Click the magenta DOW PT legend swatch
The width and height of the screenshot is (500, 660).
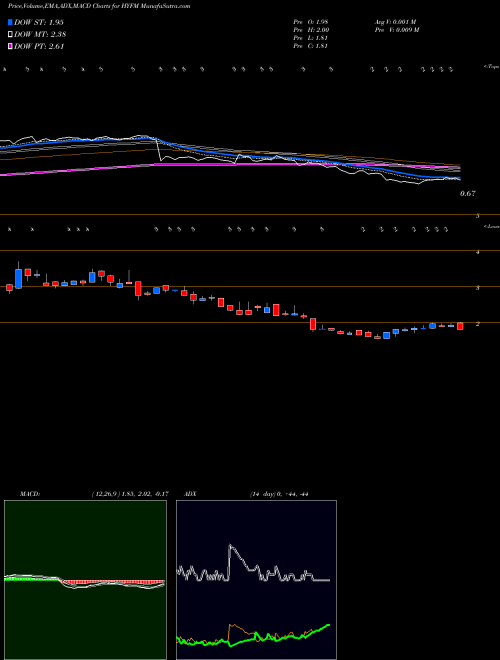click(x=10, y=47)
